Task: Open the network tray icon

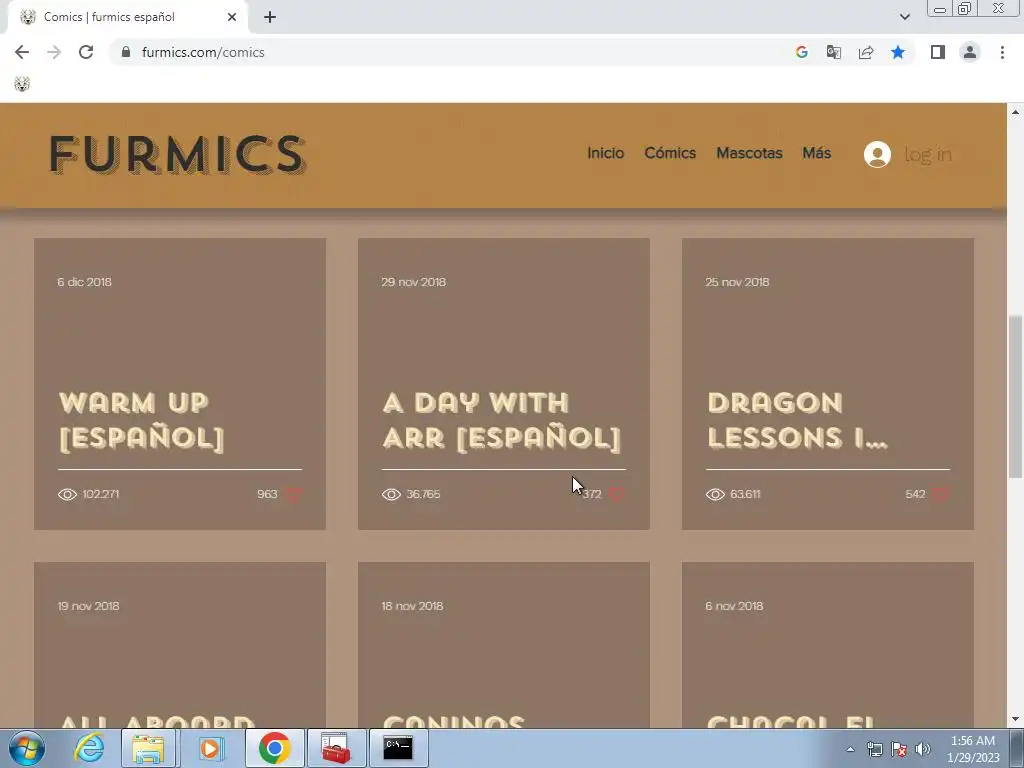Action: point(874,749)
